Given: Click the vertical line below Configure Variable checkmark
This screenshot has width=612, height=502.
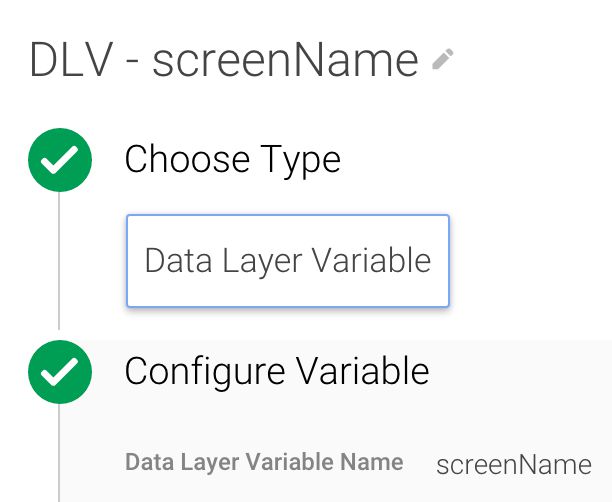Looking at the screenshot, I should (x=59, y=453).
